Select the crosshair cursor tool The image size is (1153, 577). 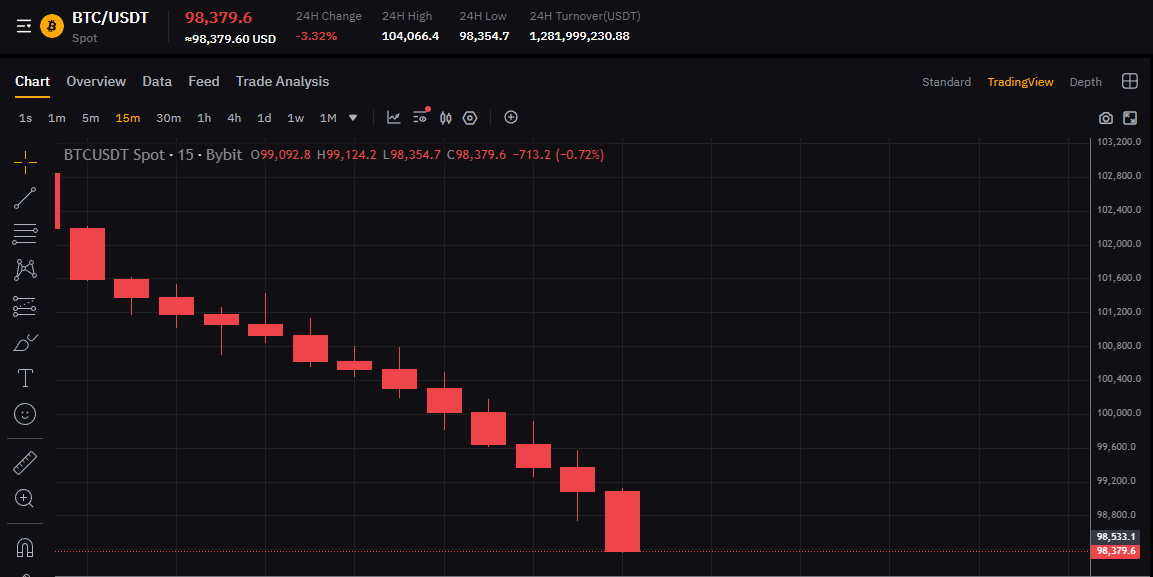pyautogui.click(x=25, y=162)
